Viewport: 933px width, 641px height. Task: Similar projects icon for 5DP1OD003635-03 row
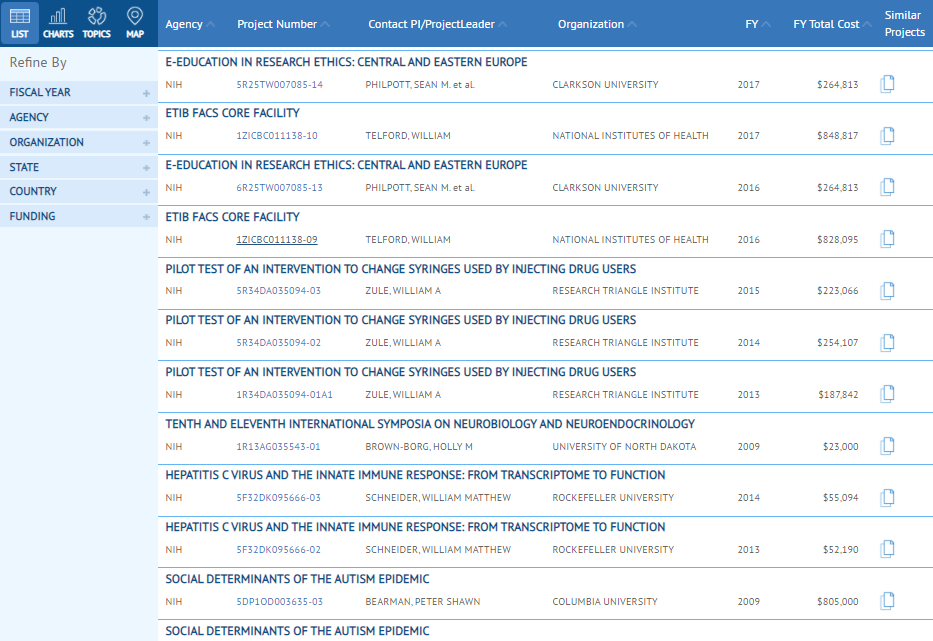point(887,601)
